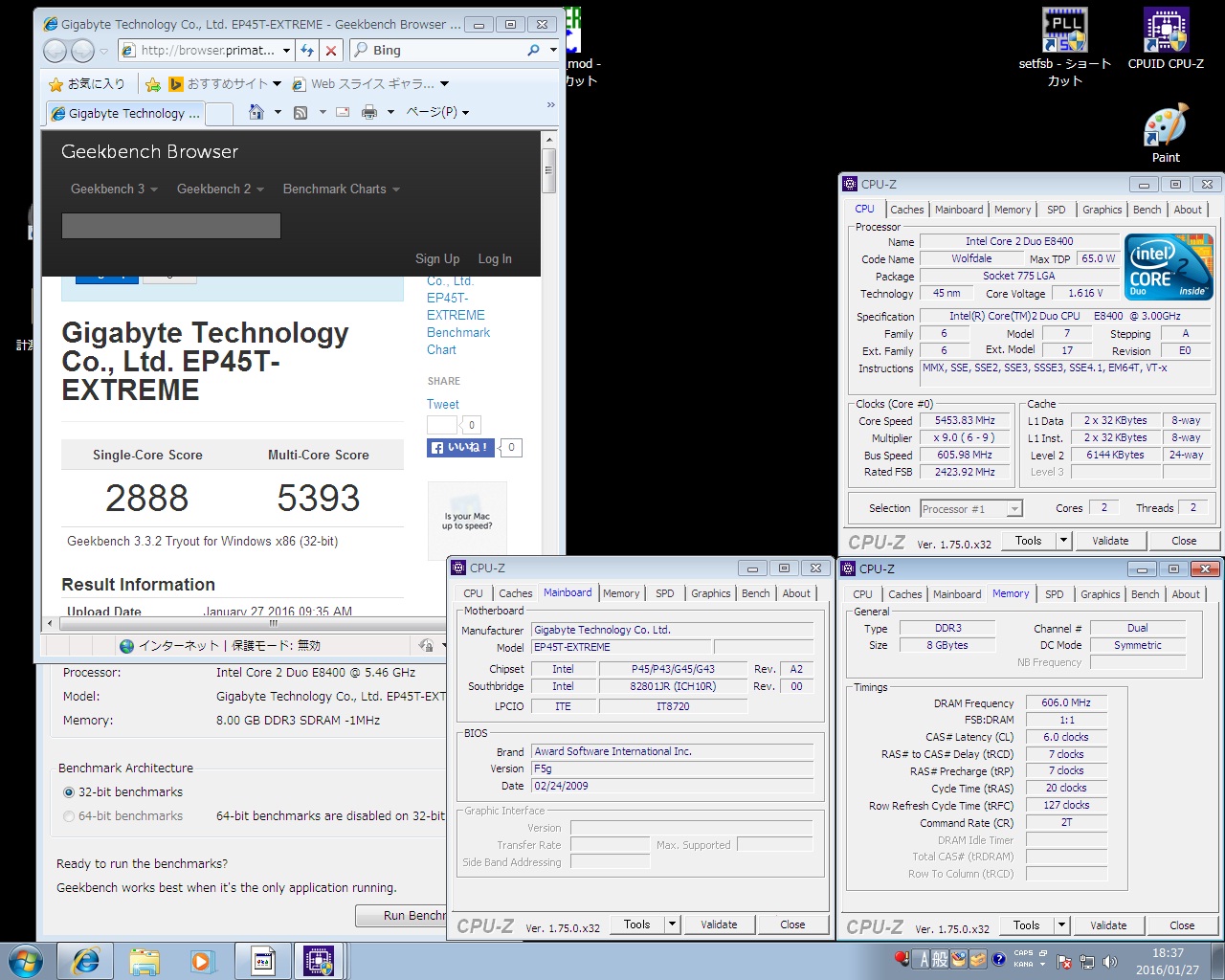Open the Bench tab in CPU-Z Mainboard window

(x=755, y=593)
